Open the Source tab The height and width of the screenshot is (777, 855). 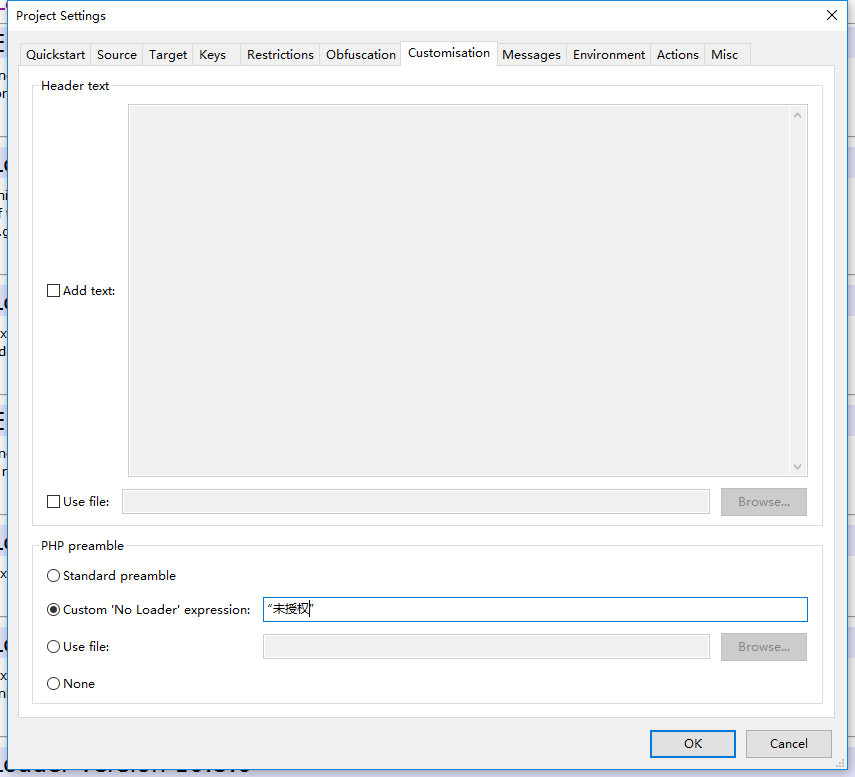116,54
